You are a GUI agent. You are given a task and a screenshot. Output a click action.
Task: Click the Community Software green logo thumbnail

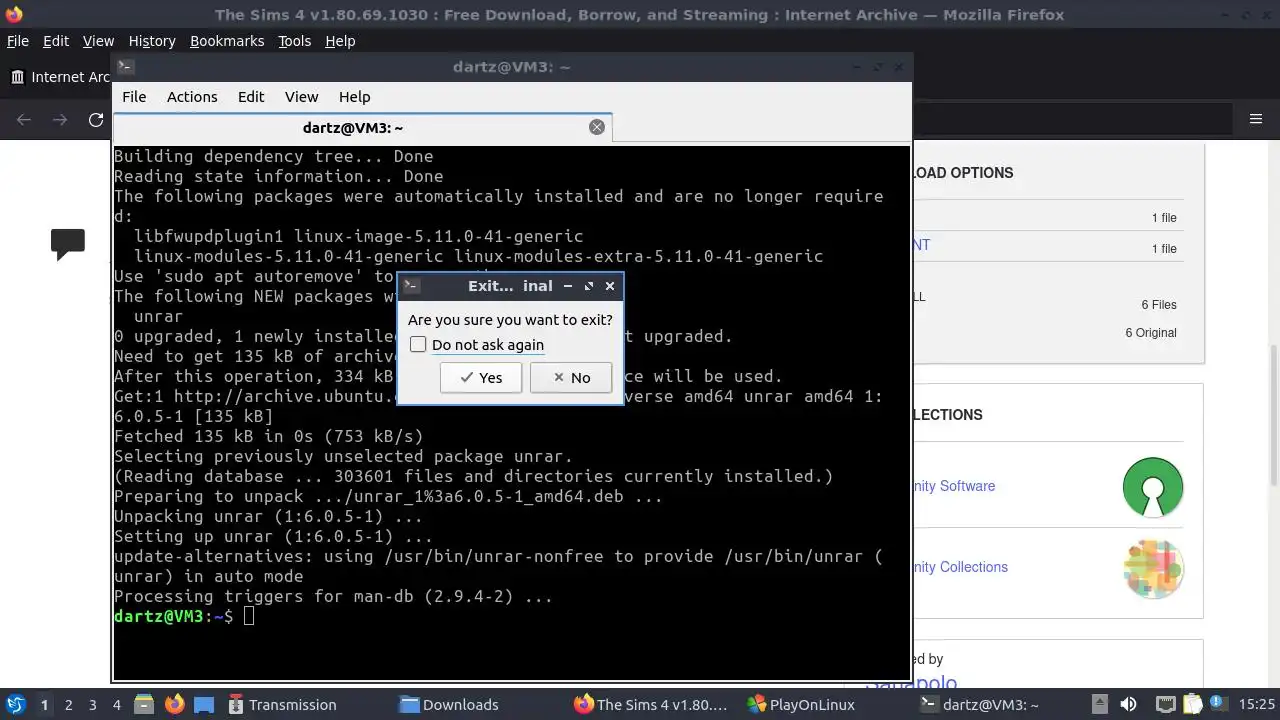pyautogui.click(x=1153, y=487)
